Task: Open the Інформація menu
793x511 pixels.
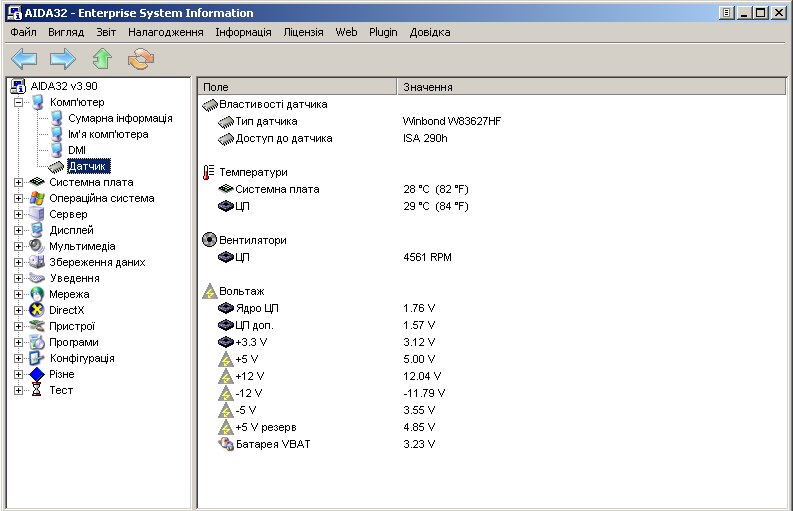Action: coord(243,32)
